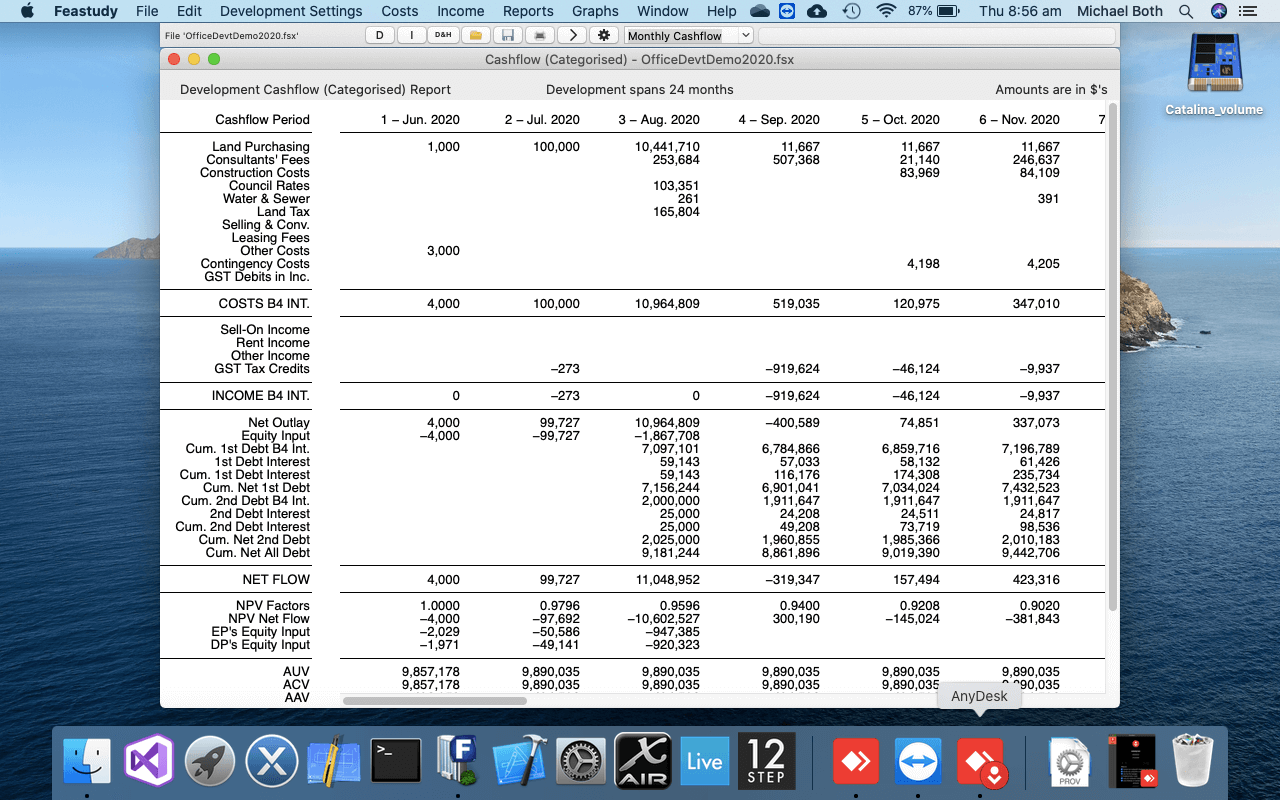Open the X AIR app in dock
1280x800 pixels.
tap(643, 760)
